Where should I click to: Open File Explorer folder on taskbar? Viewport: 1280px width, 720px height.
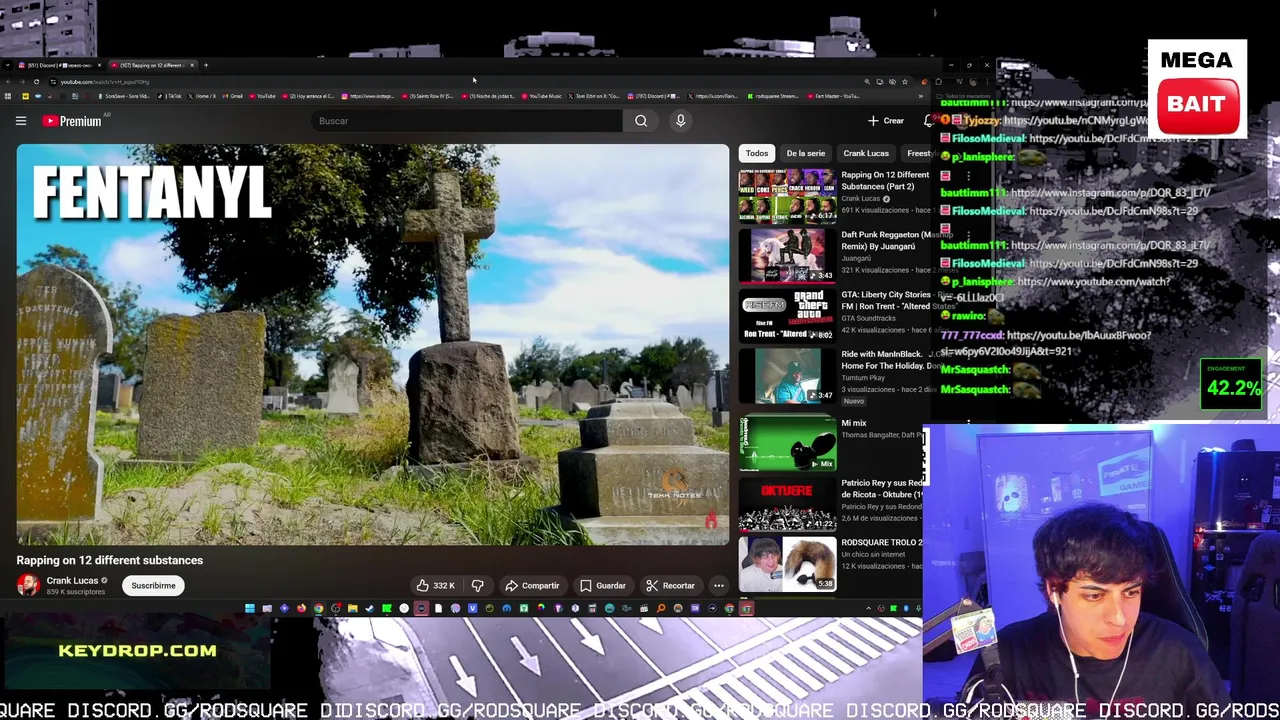click(352, 608)
